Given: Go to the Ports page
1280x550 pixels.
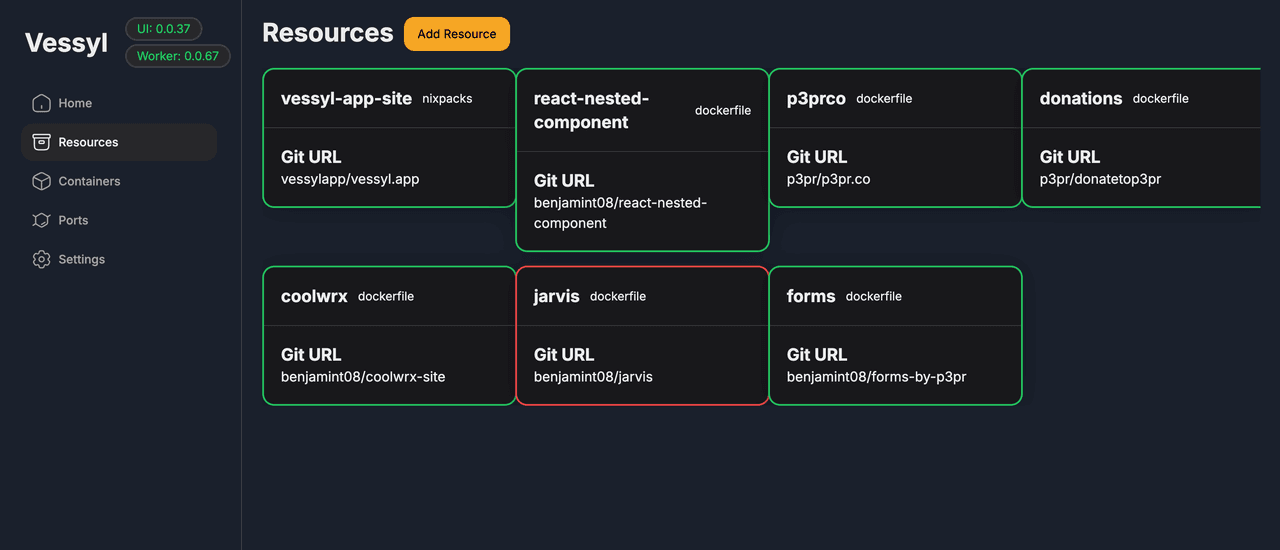Looking at the screenshot, I should click(73, 220).
